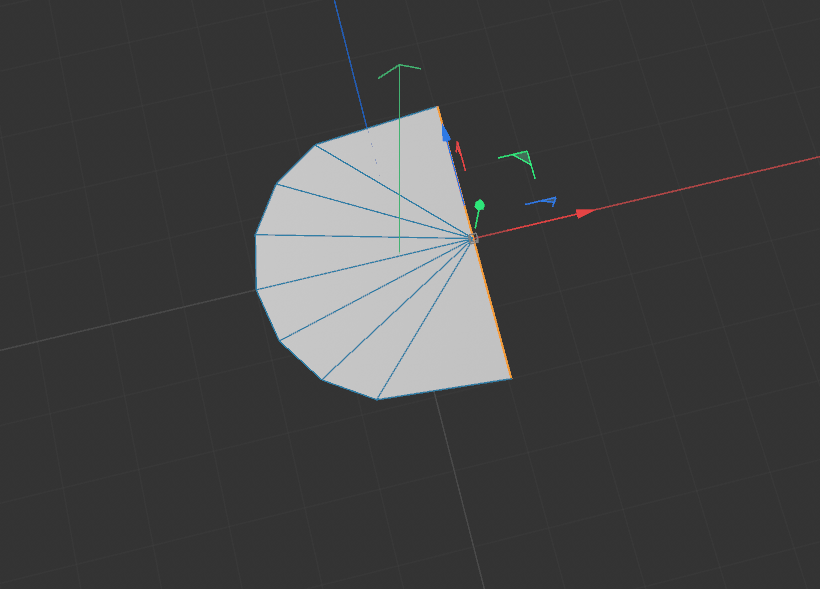This screenshot has width=820, height=589.
Task: Select the rim vertex on the horizontal spoke
Action: [255, 235]
